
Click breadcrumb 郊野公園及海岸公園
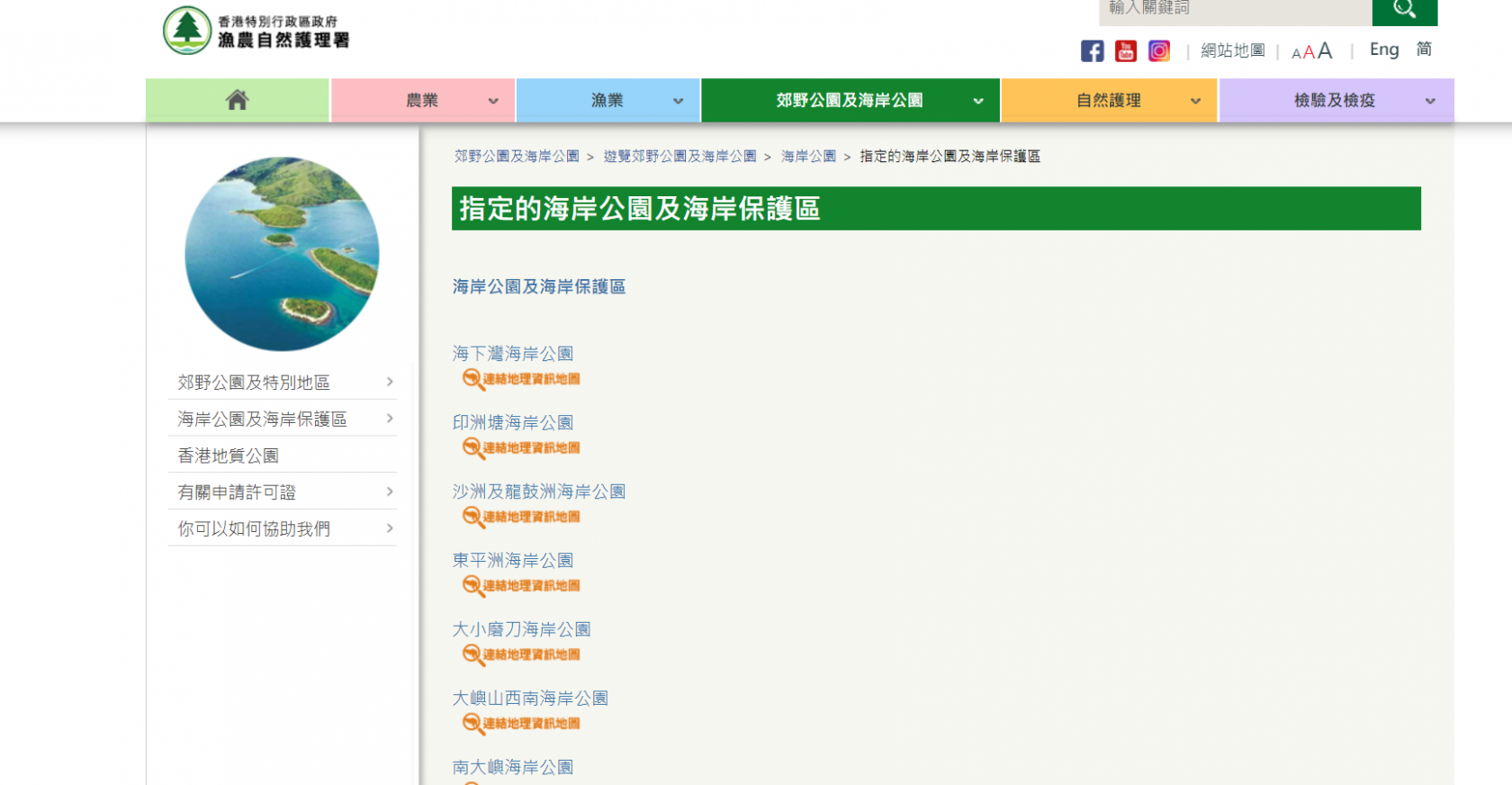[x=517, y=157]
